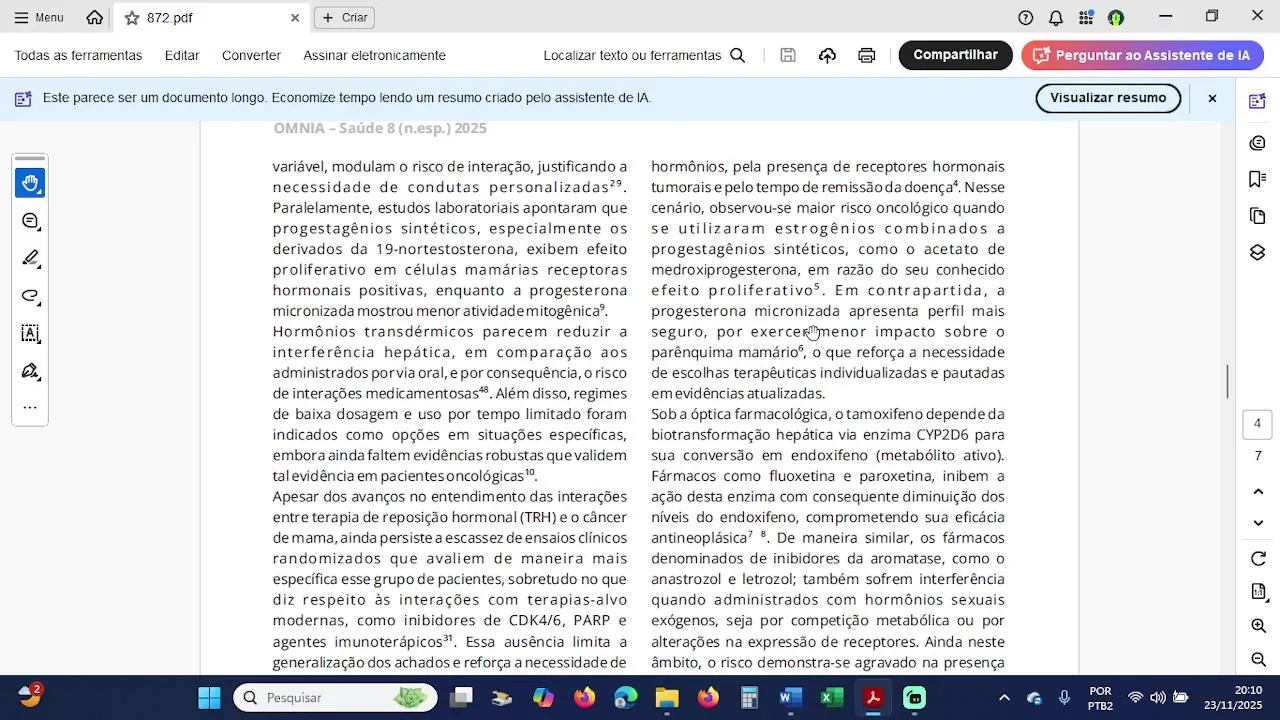Viewport: 1280px width, 720px height.
Task: Zoom out of document
Action: [x=1258, y=660]
